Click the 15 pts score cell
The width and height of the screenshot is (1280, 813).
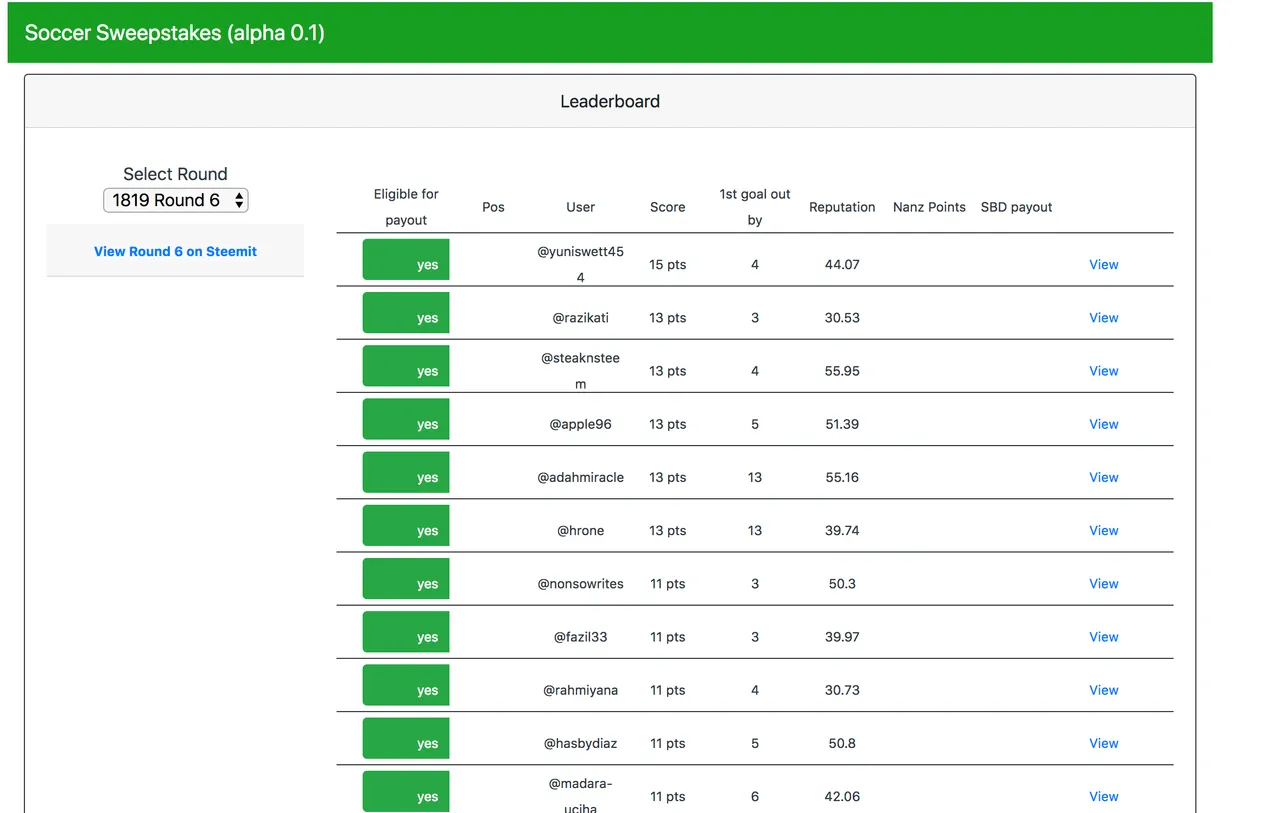tap(668, 265)
